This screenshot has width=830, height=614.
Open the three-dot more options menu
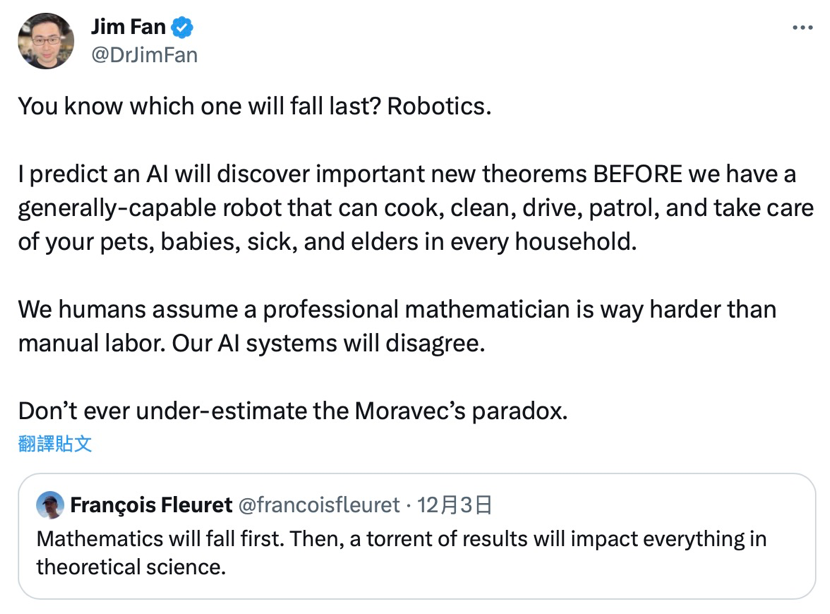[x=802, y=28]
